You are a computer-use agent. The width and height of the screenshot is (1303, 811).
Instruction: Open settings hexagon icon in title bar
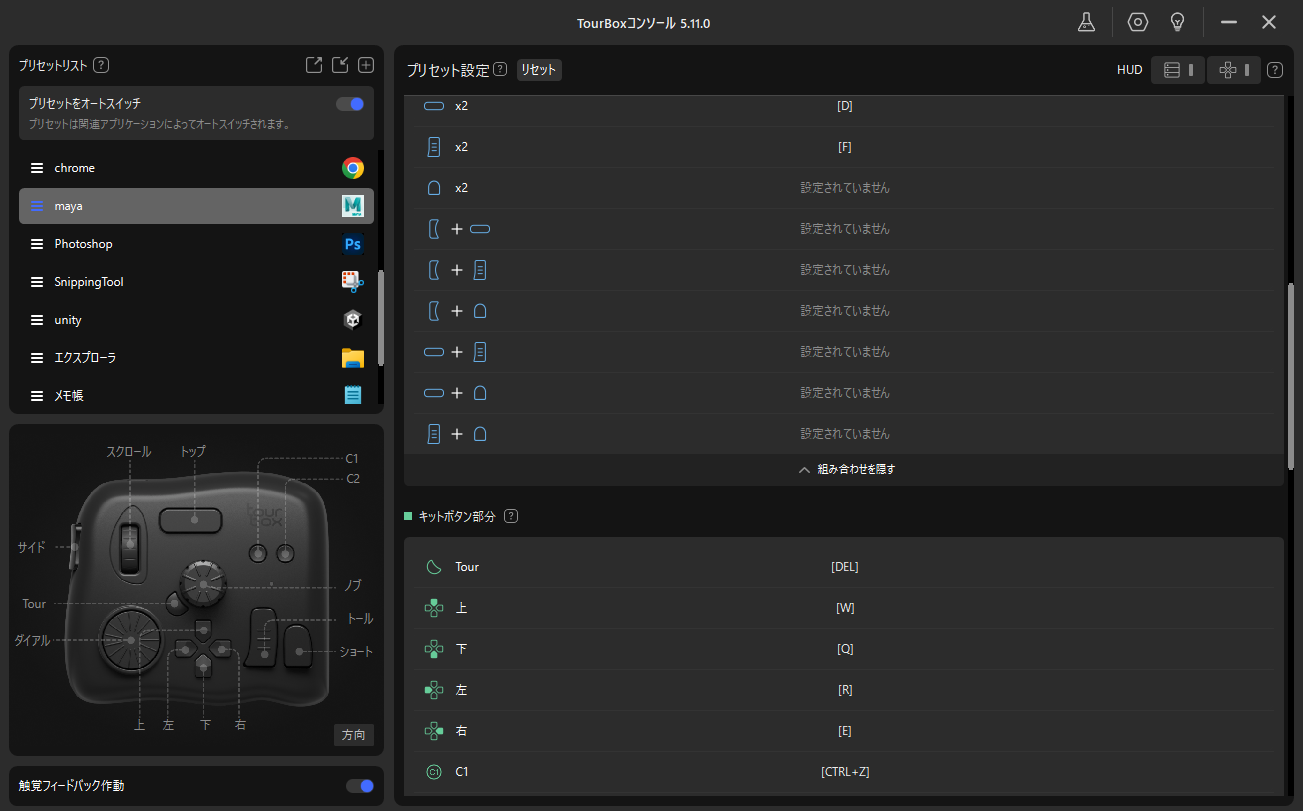1137,22
